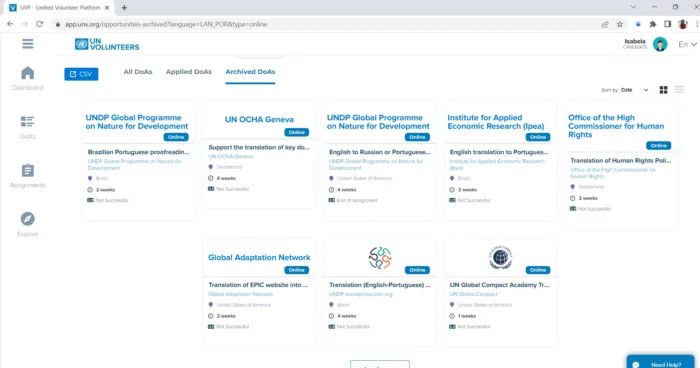Open browser extensions puzzle icon

pyautogui.click(x=653, y=24)
